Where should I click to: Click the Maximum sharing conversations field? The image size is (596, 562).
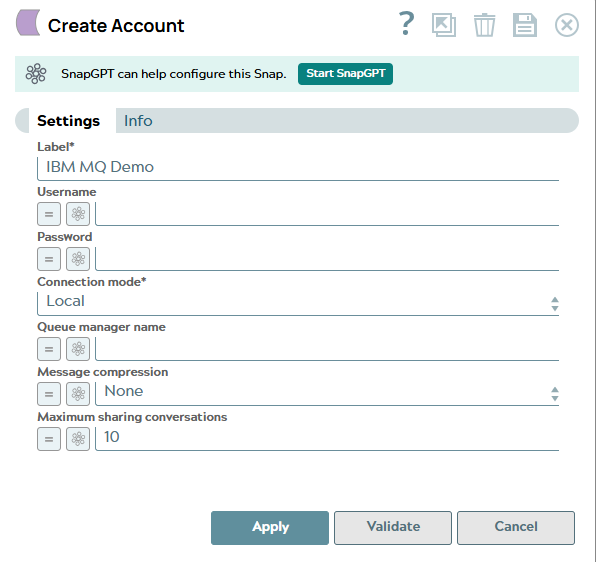pyautogui.click(x=327, y=439)
